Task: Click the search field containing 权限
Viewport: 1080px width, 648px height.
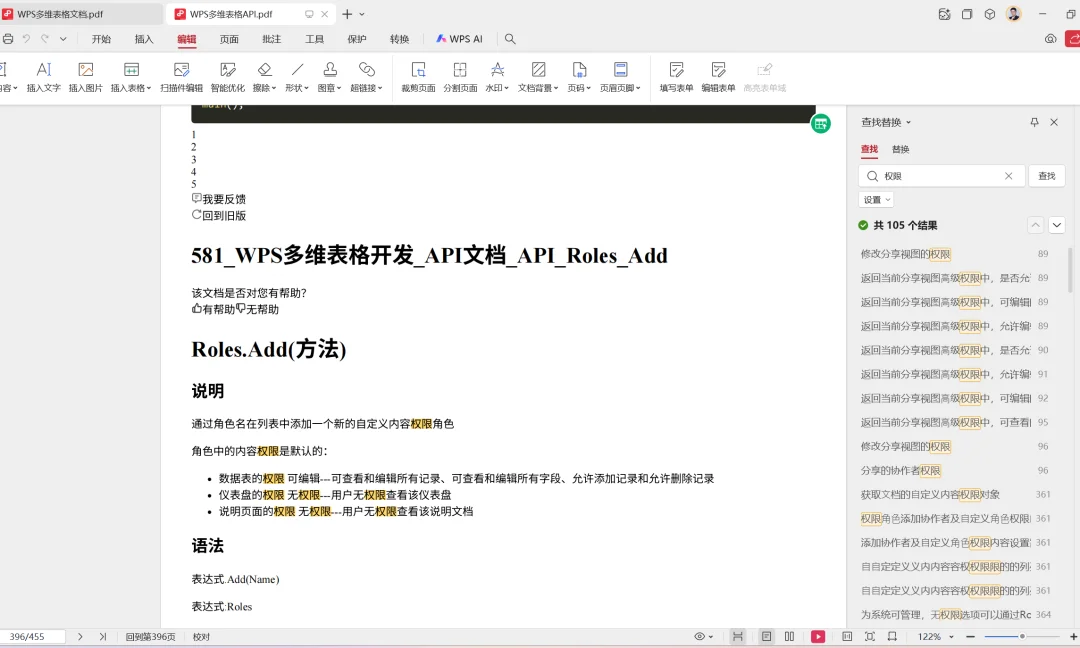Action: point(942,176)
